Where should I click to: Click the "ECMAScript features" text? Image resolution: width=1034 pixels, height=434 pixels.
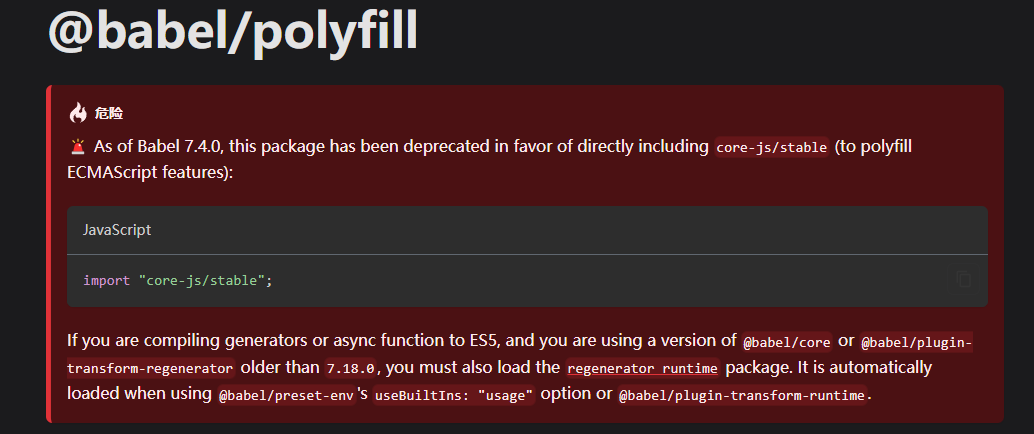(x=150, y=172)
